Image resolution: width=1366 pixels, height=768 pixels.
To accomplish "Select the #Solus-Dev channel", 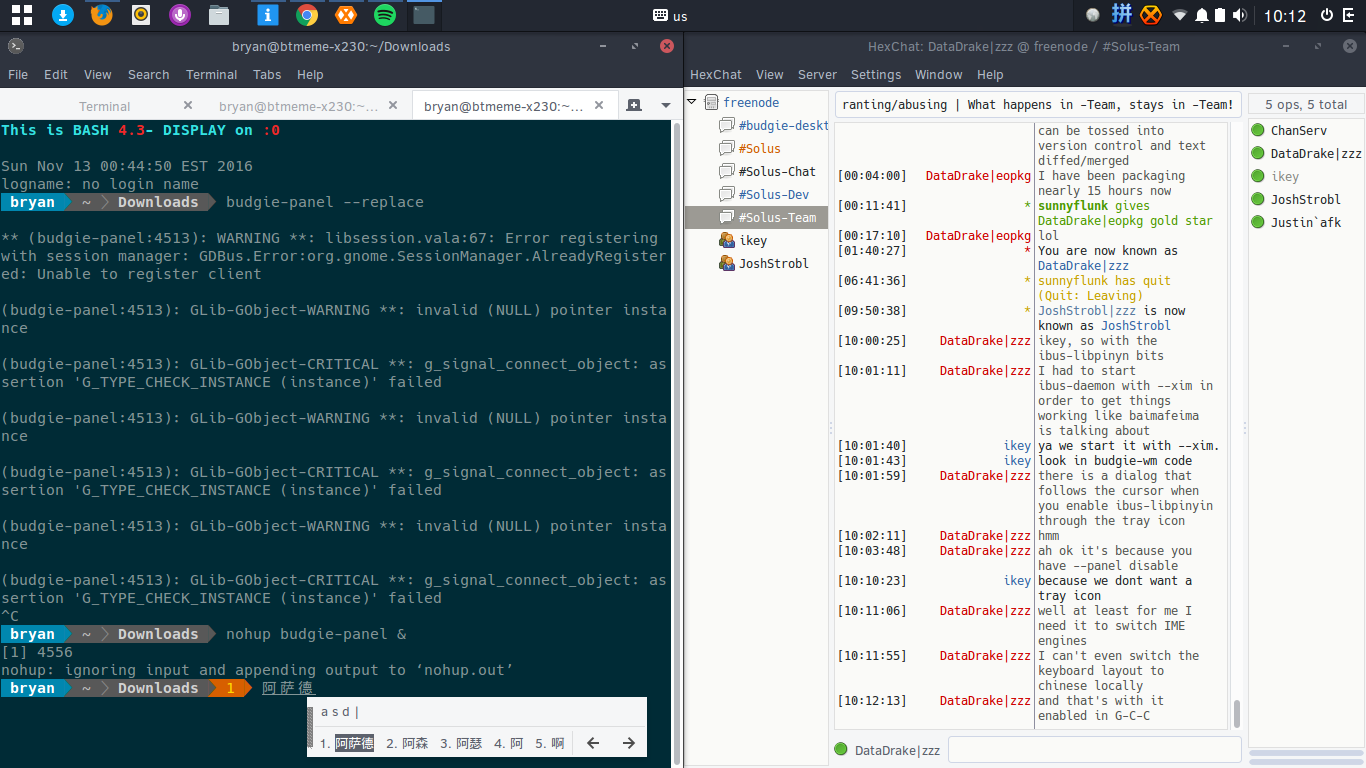I will coord(773,194).
